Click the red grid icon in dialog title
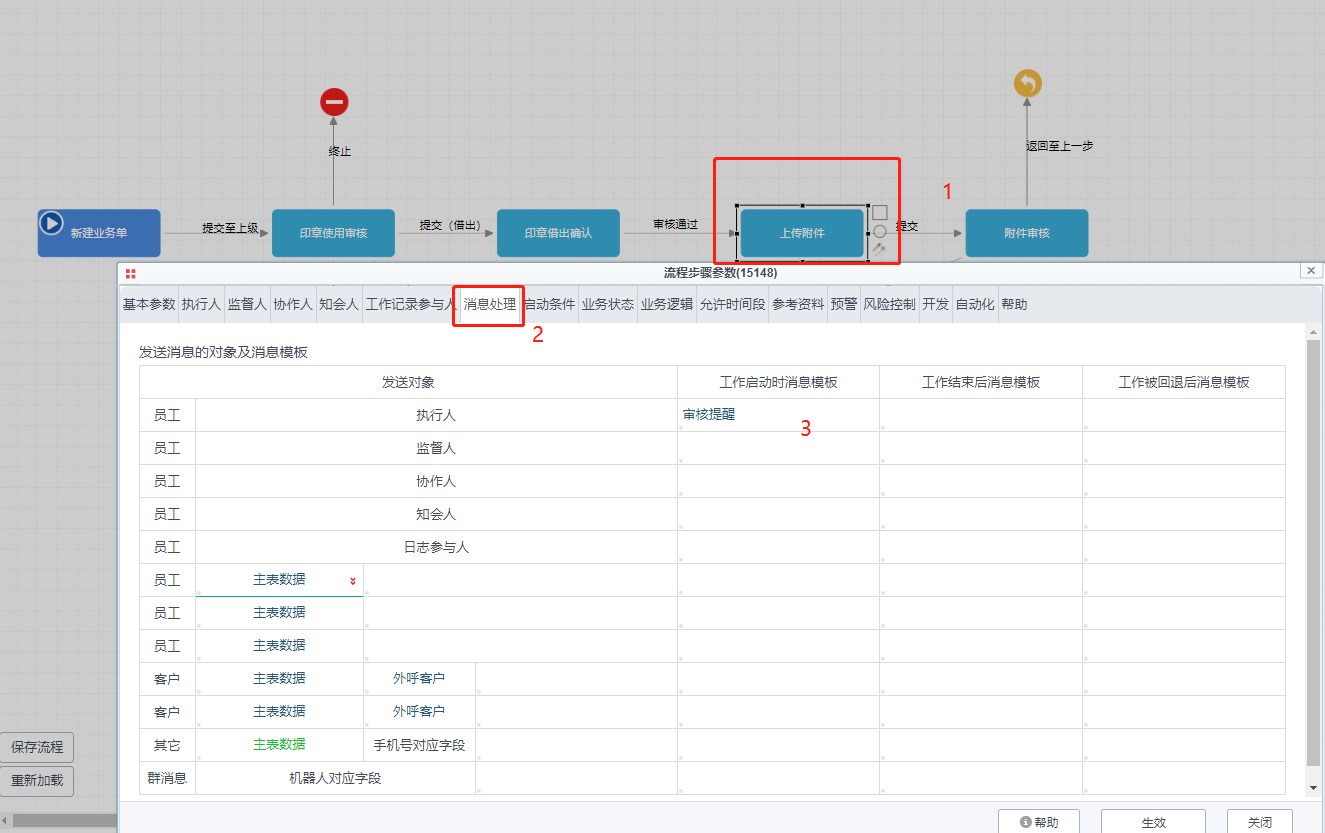Viewport: 1325px width, 833px height. (x=131, y=273)
